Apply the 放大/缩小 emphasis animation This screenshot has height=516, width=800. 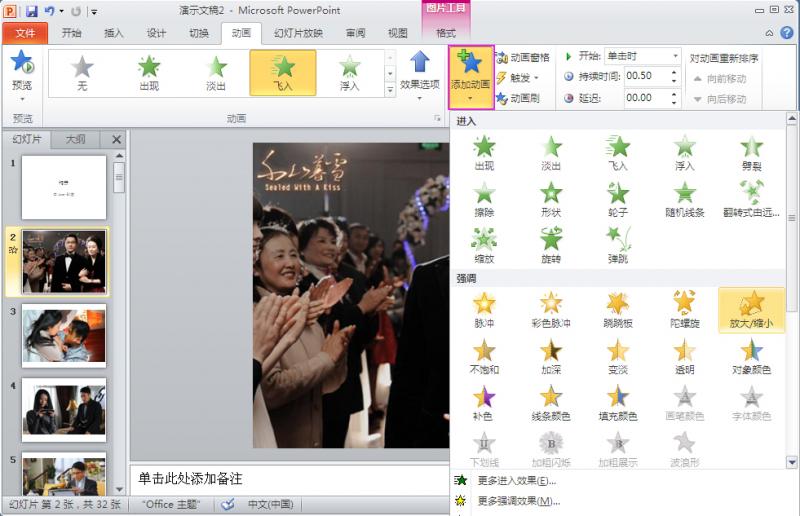(x=751, y=309)
